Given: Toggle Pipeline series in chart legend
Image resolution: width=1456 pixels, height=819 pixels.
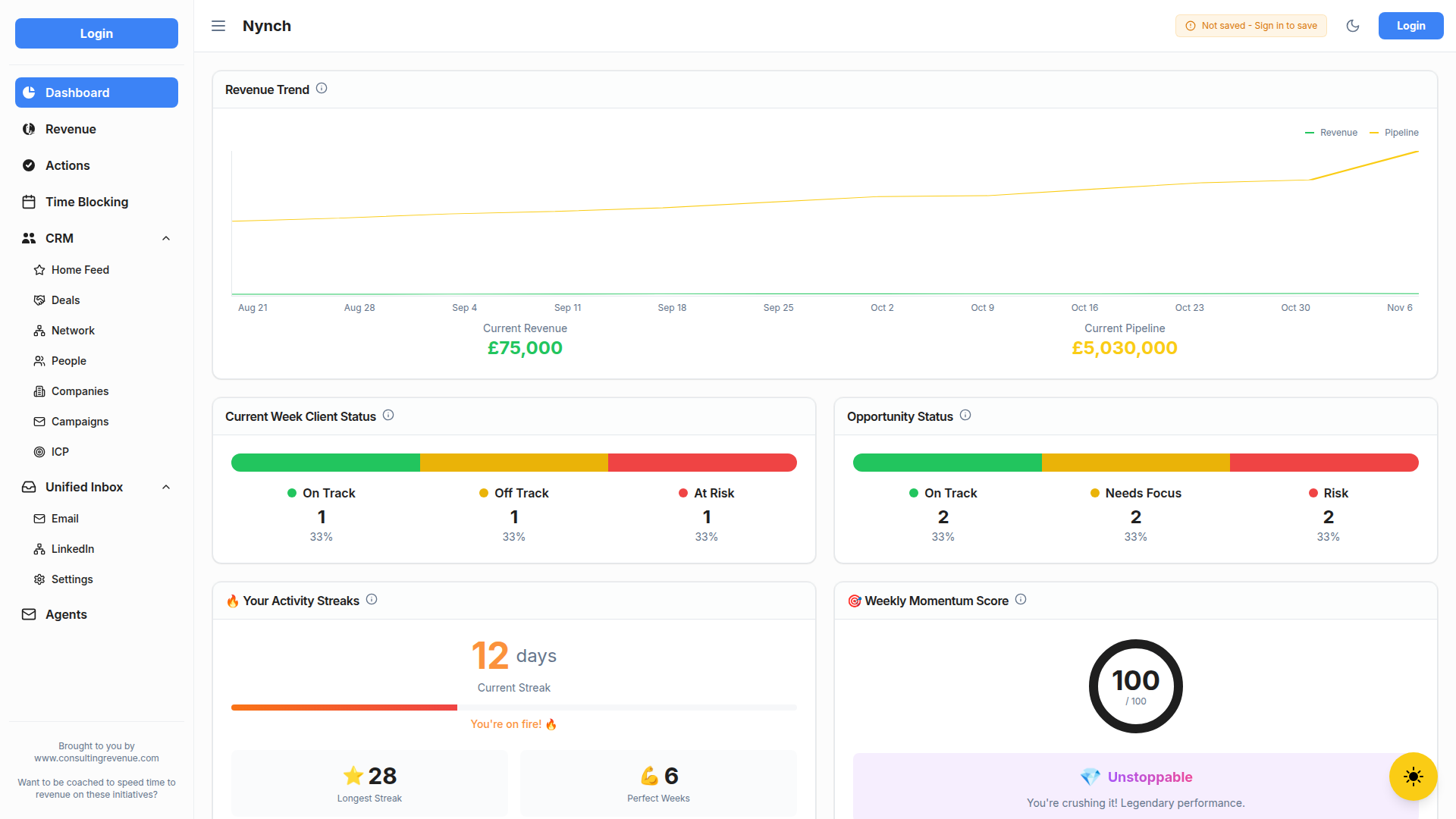Looking at the screenshot, I should pyautogui.click(x=1394, y=133).
